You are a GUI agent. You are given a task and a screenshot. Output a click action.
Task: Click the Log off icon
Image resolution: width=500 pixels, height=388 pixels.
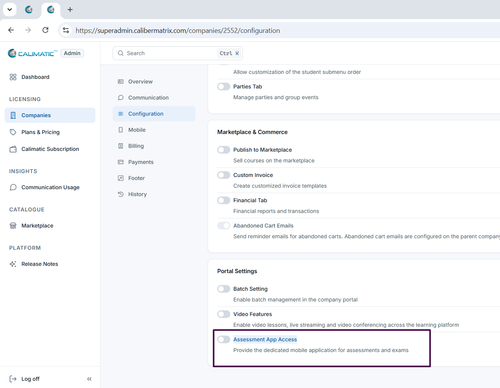click(x=13, y=379)
